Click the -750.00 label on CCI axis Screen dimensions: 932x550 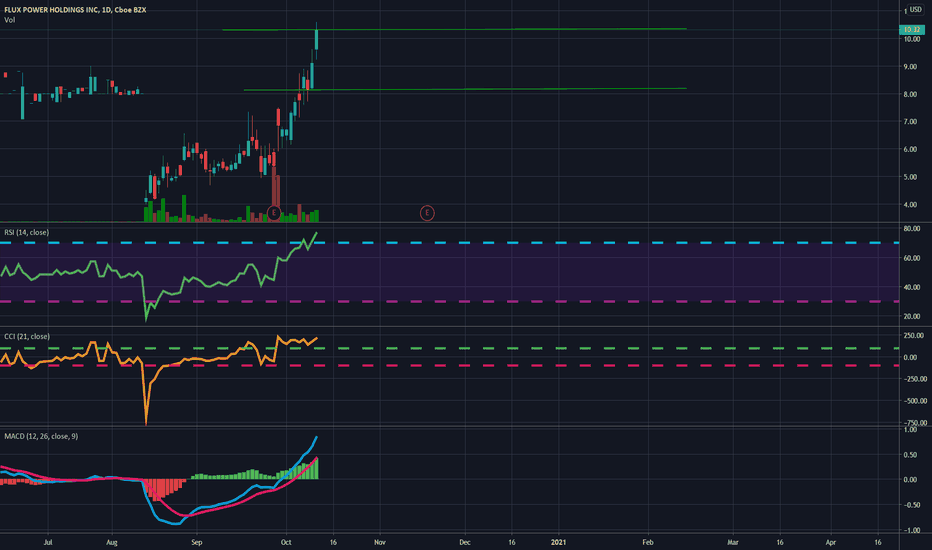pos(914,423)
